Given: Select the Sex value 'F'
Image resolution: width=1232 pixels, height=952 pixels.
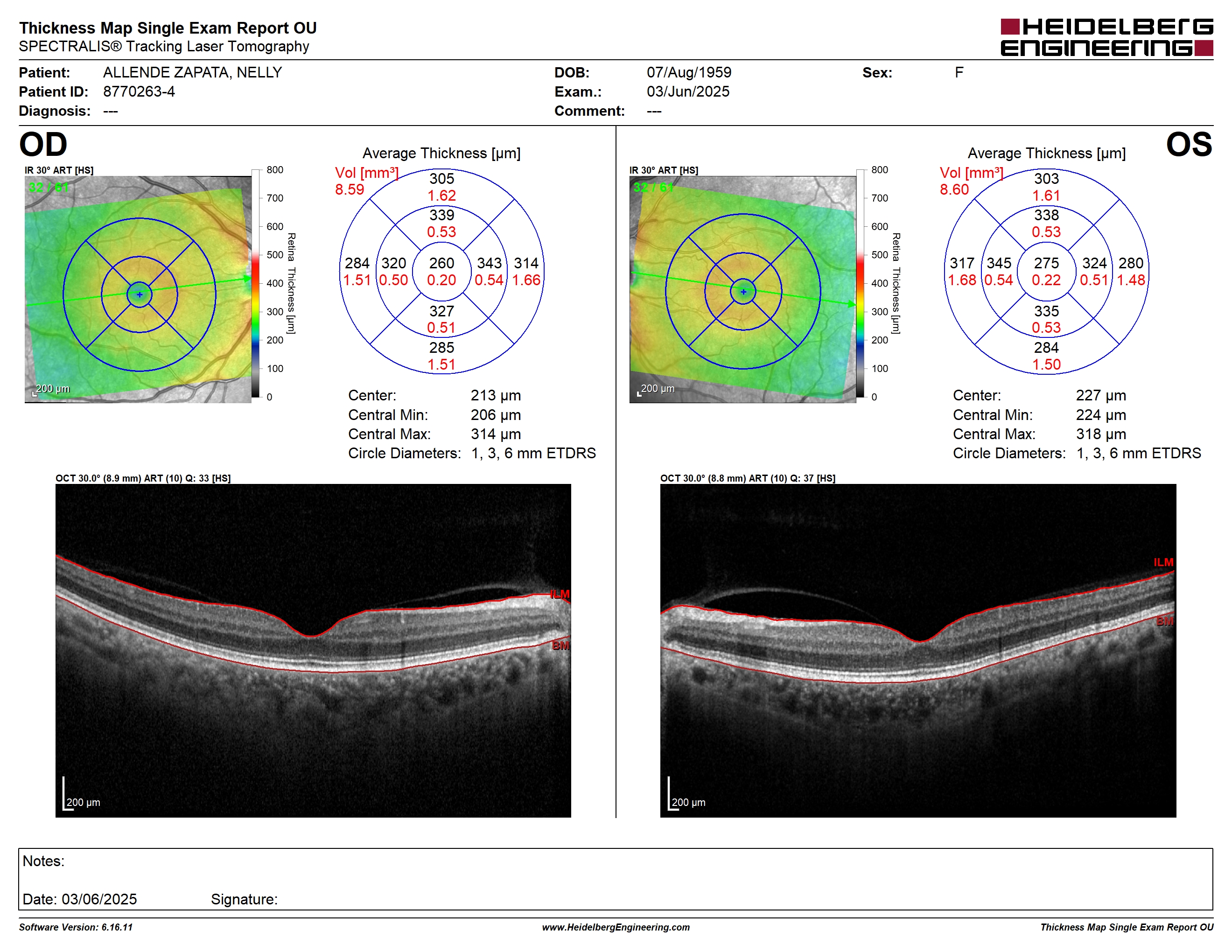Looking at the screenshot, I should point(959,72).
